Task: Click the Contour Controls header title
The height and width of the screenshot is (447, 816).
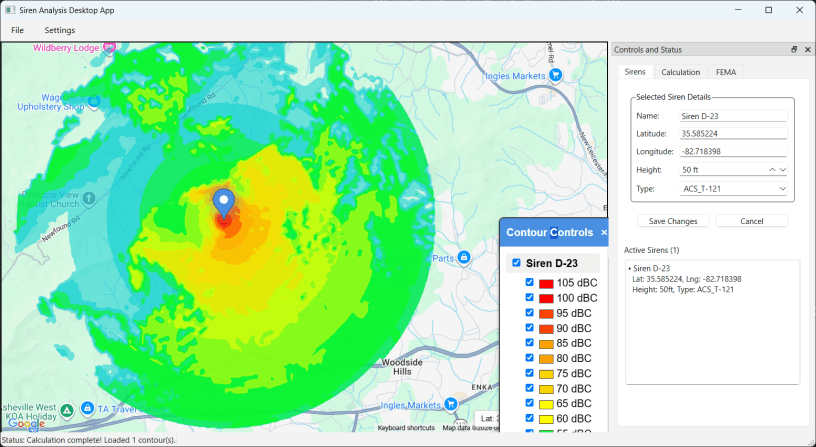Action: point(550,233)
